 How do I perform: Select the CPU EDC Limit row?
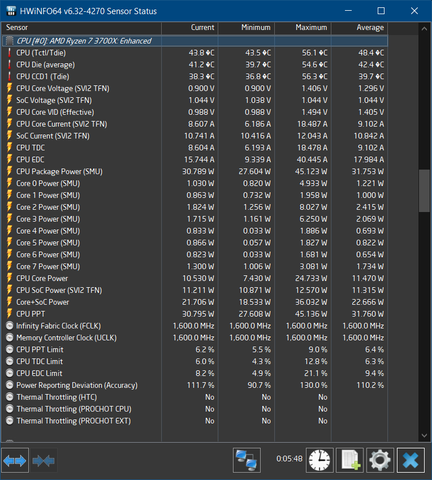coord(195,373)
